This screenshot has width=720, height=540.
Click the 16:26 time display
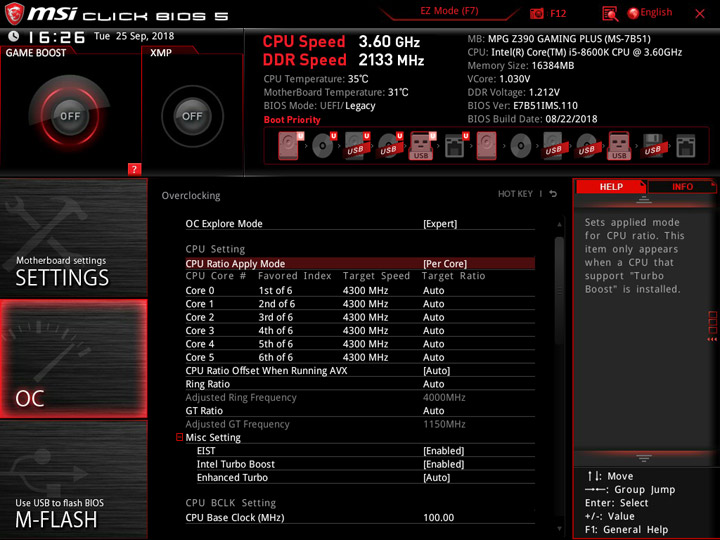(x=56, y=37)
